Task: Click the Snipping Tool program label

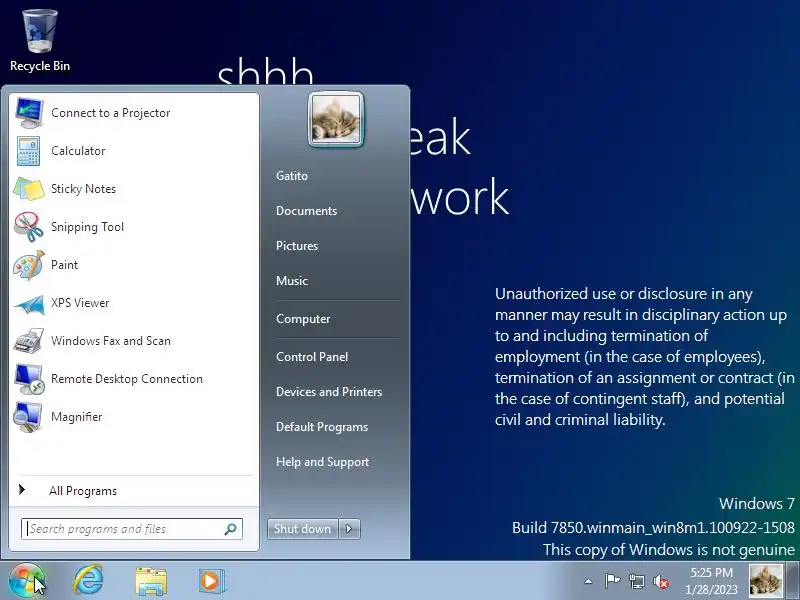Action: click(87, 227)
